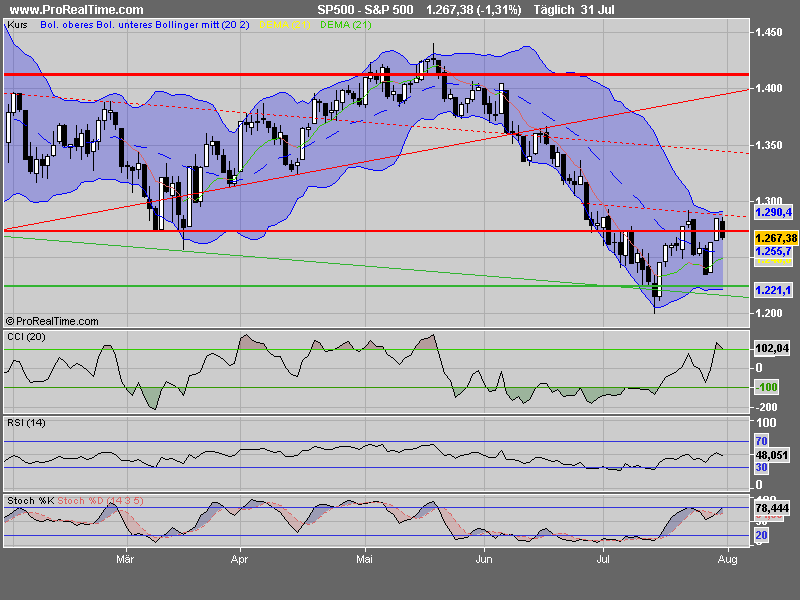Click the 'Kurs' legend label
This screenshot has width=800, height=600.
[17, 24]
